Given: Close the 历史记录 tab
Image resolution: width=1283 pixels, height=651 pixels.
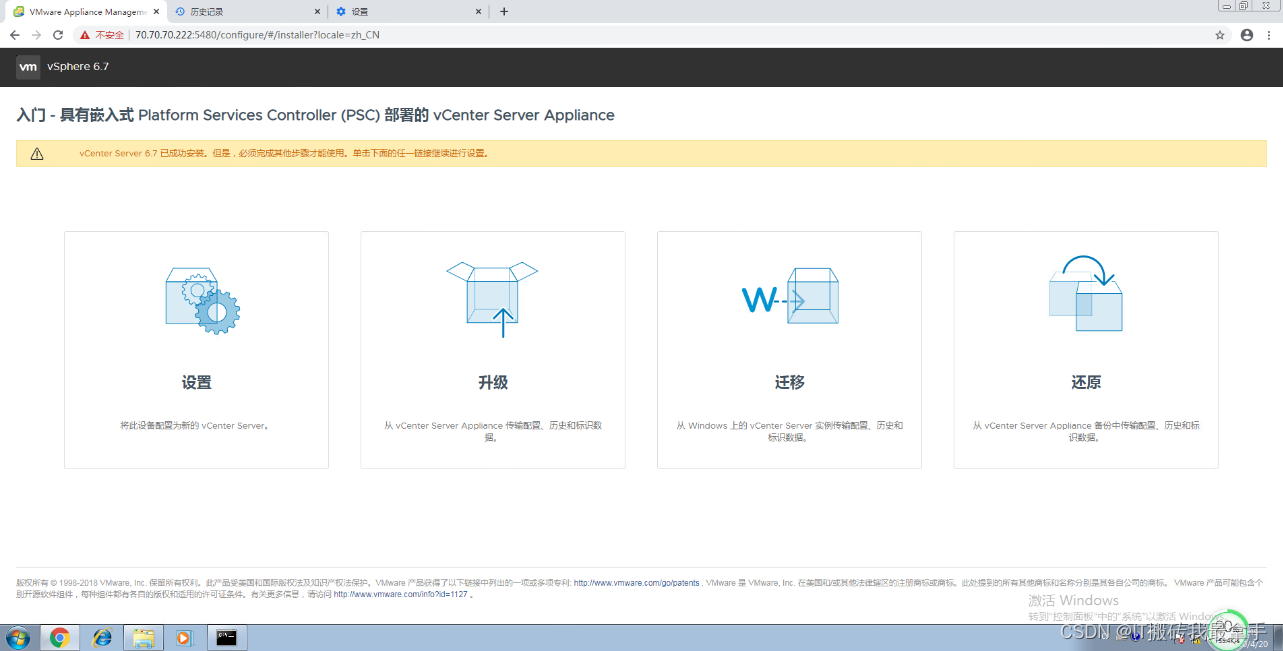Looking at the screenshot, I should tap(318, 12).
